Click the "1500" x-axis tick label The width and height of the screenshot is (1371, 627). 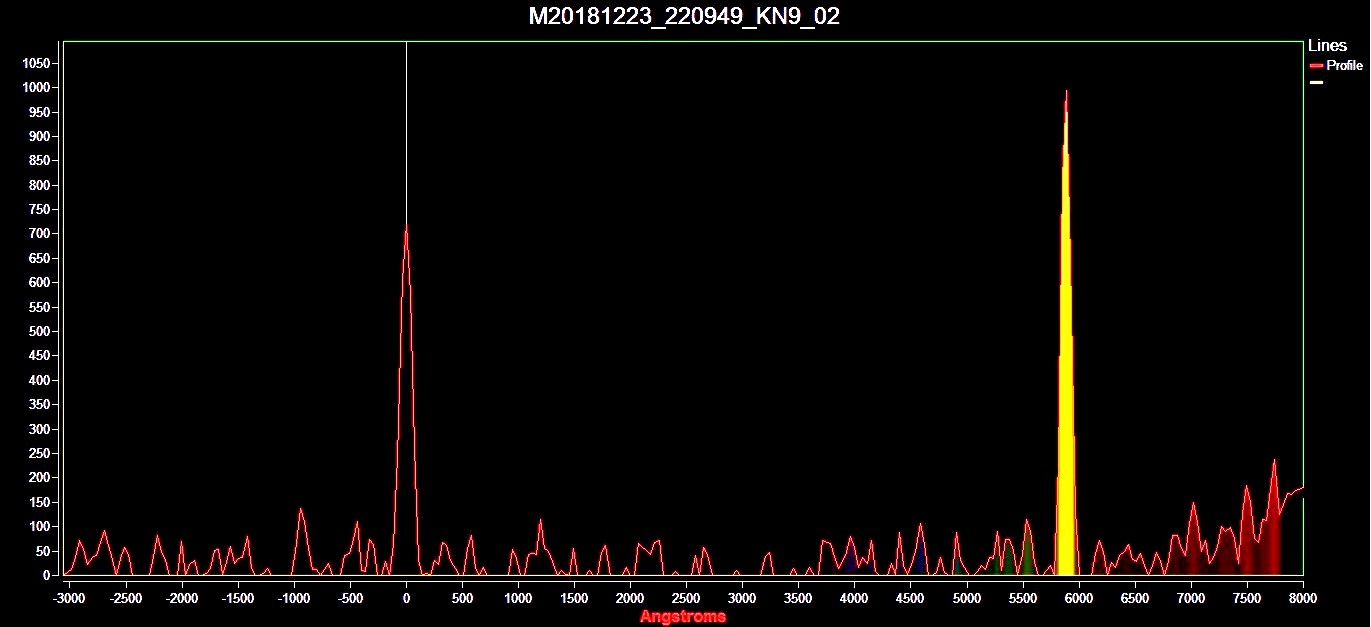pyautogui.click(x=574, y=599)
